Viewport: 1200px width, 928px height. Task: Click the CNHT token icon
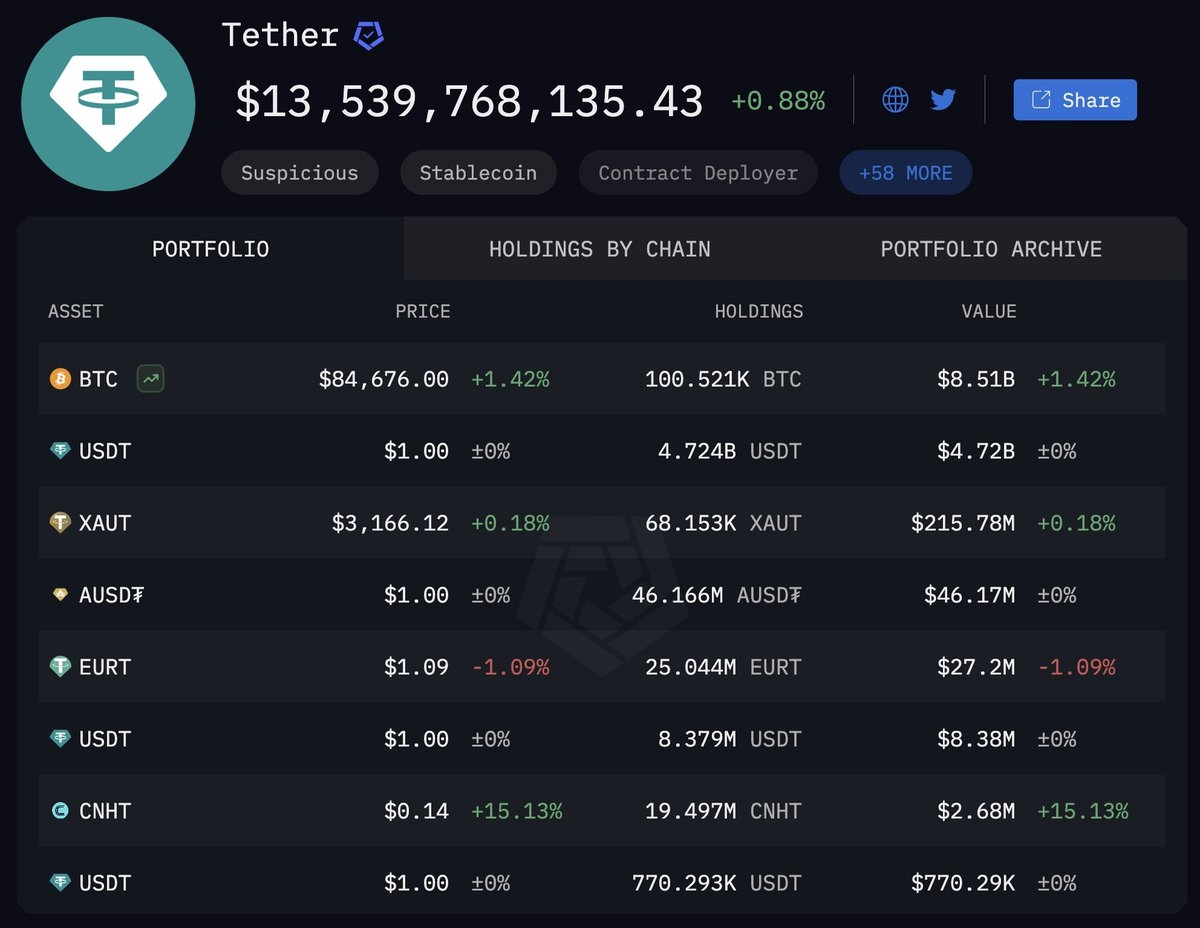pos(60,811)
